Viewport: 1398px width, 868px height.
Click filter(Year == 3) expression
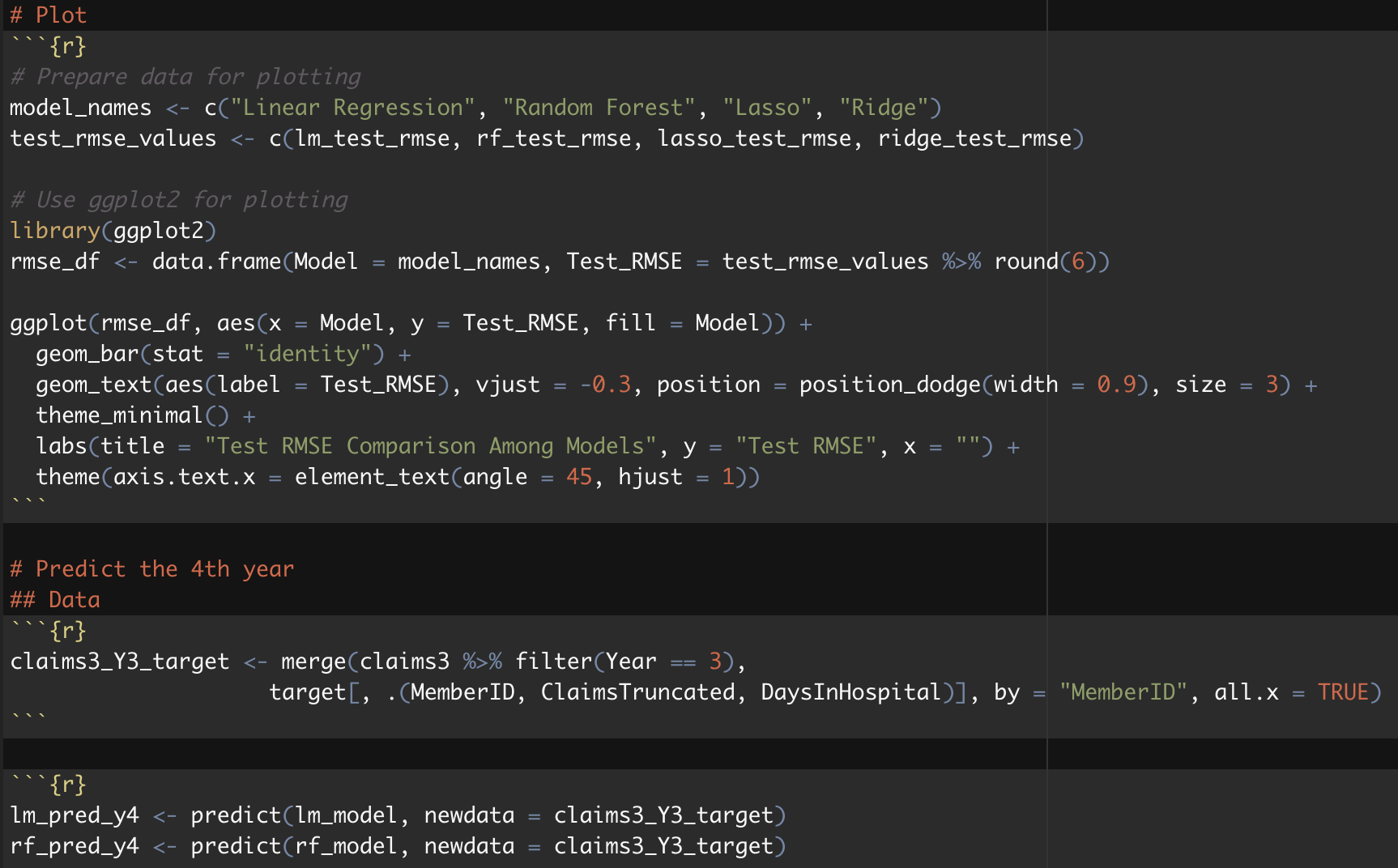tap(624, 662)
